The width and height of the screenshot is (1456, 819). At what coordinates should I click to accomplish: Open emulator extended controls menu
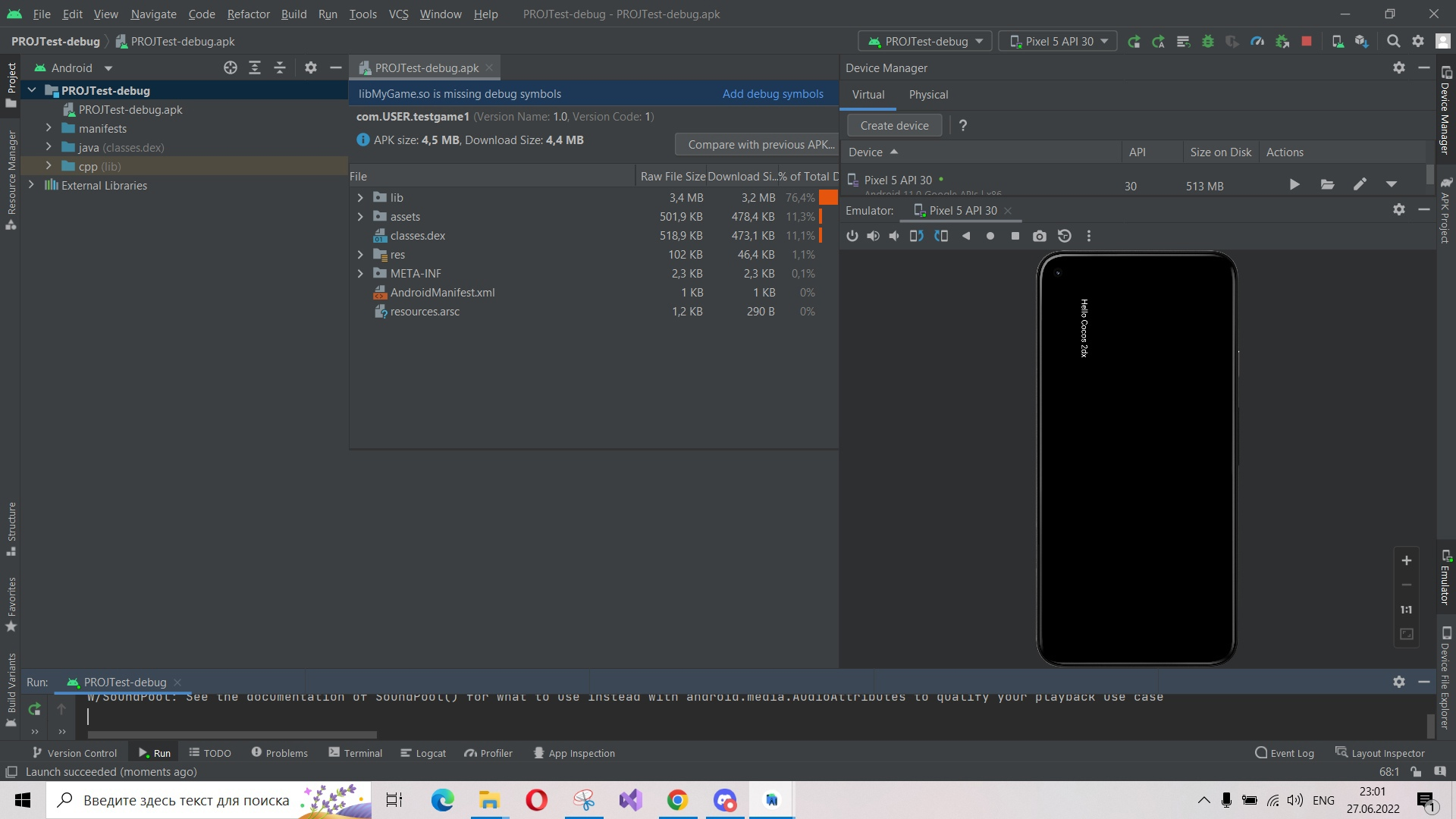click(1089, 236)
